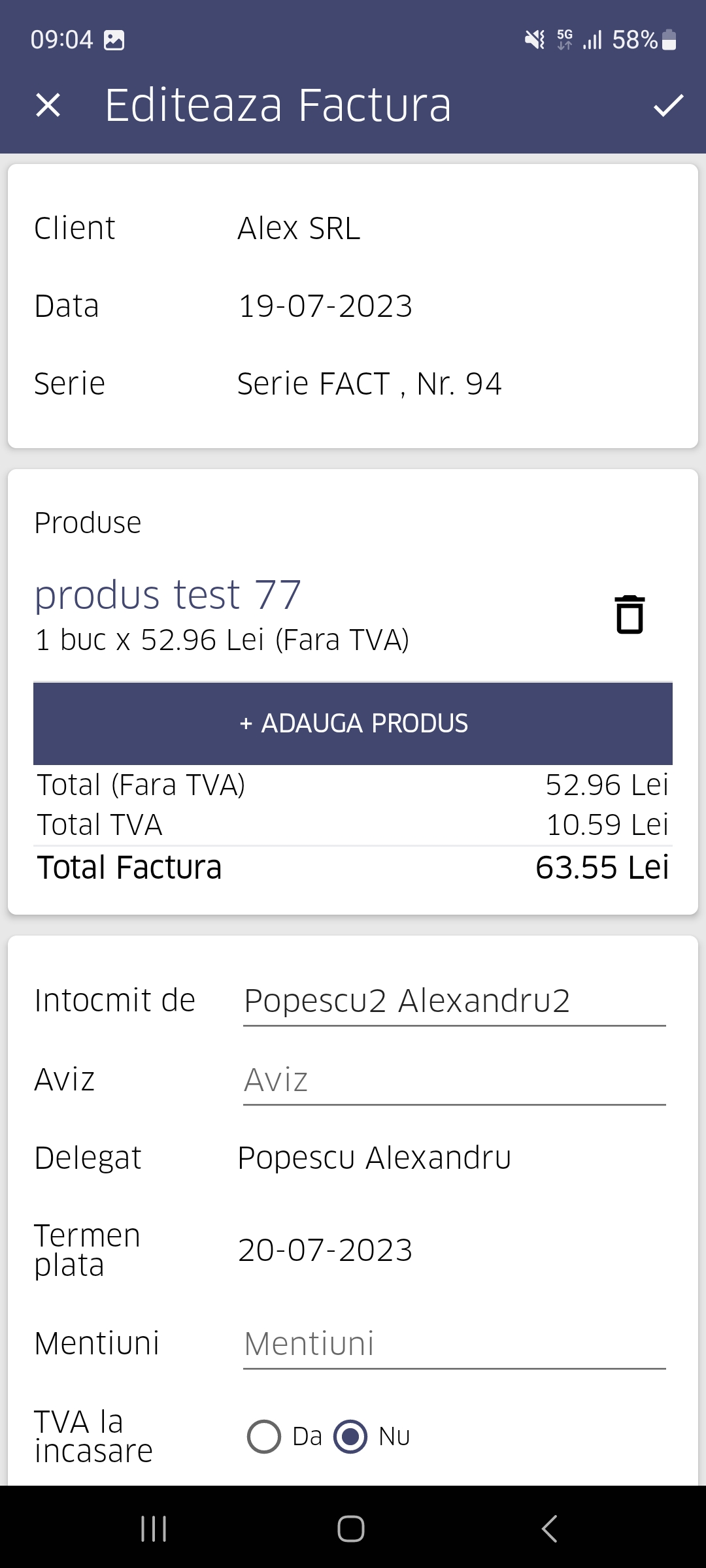This screenshot has width=706, height=1568.
Task: Select Nu for TVA la incasare
Action: coord(351,1437)
